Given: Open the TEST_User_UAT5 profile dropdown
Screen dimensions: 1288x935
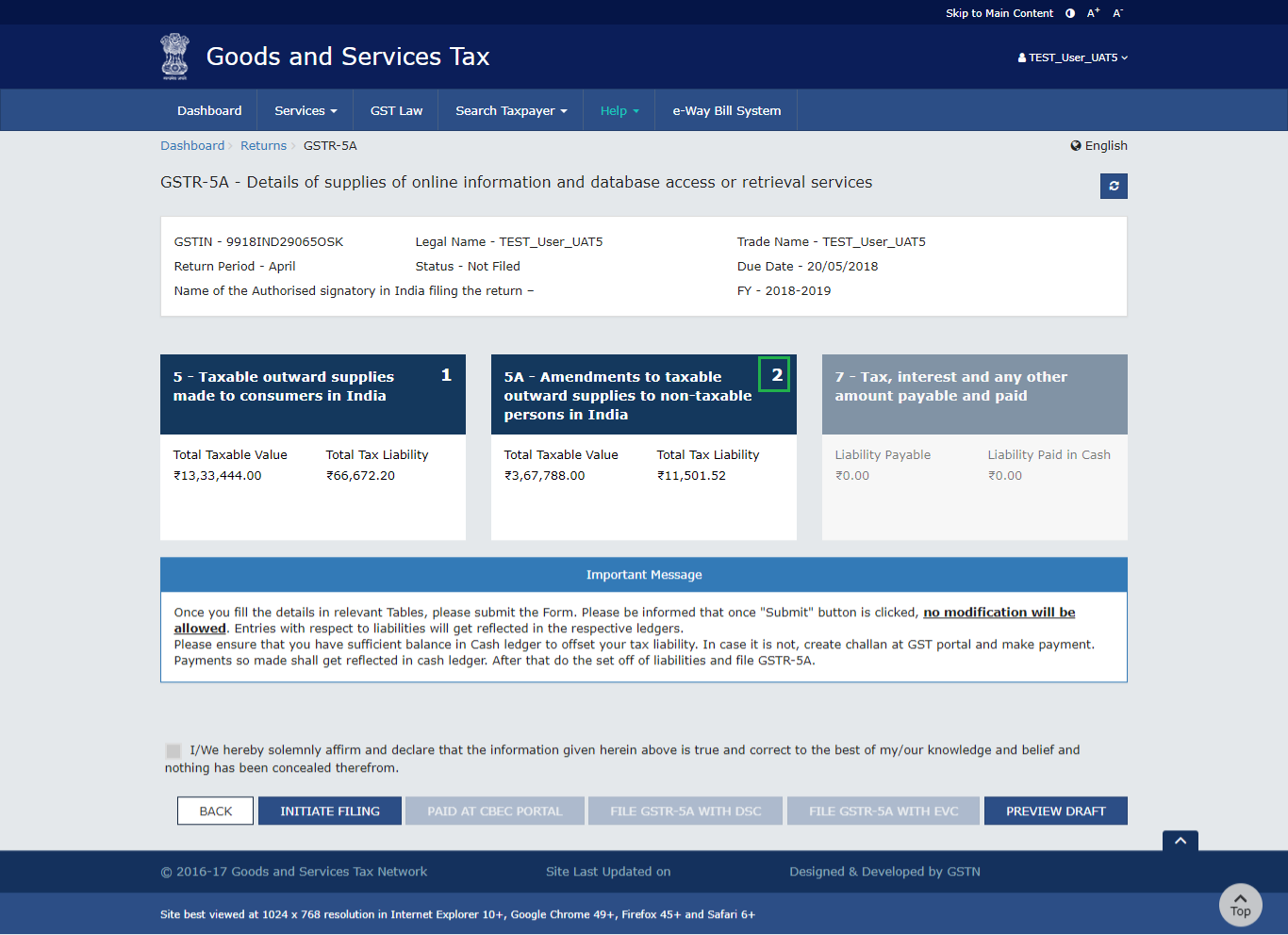Looking at the screenshot, I should 1073,57.
